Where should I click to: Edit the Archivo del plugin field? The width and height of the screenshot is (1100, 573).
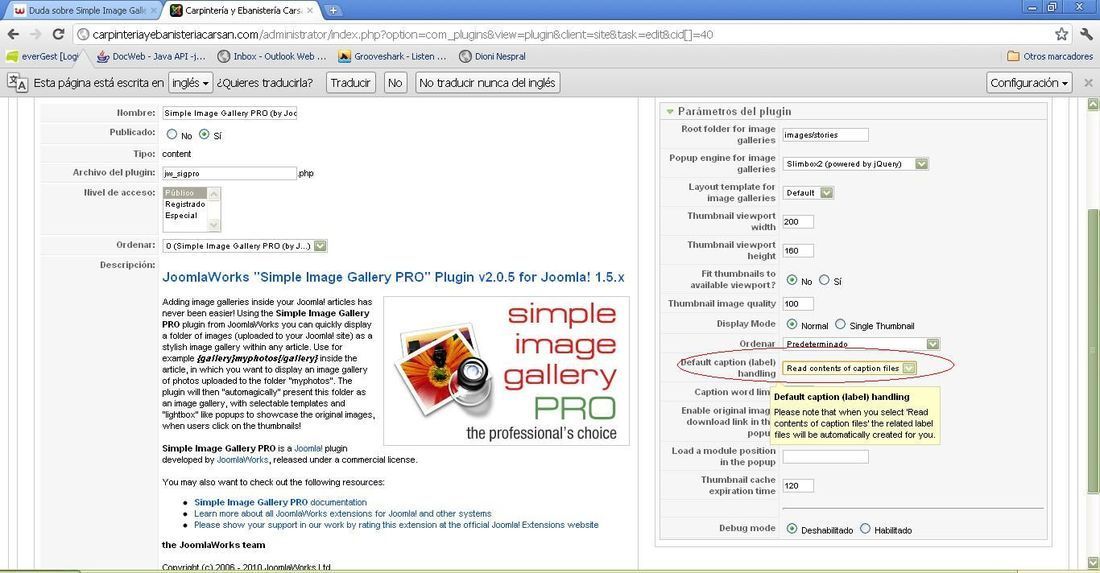[x=230, y=173]
